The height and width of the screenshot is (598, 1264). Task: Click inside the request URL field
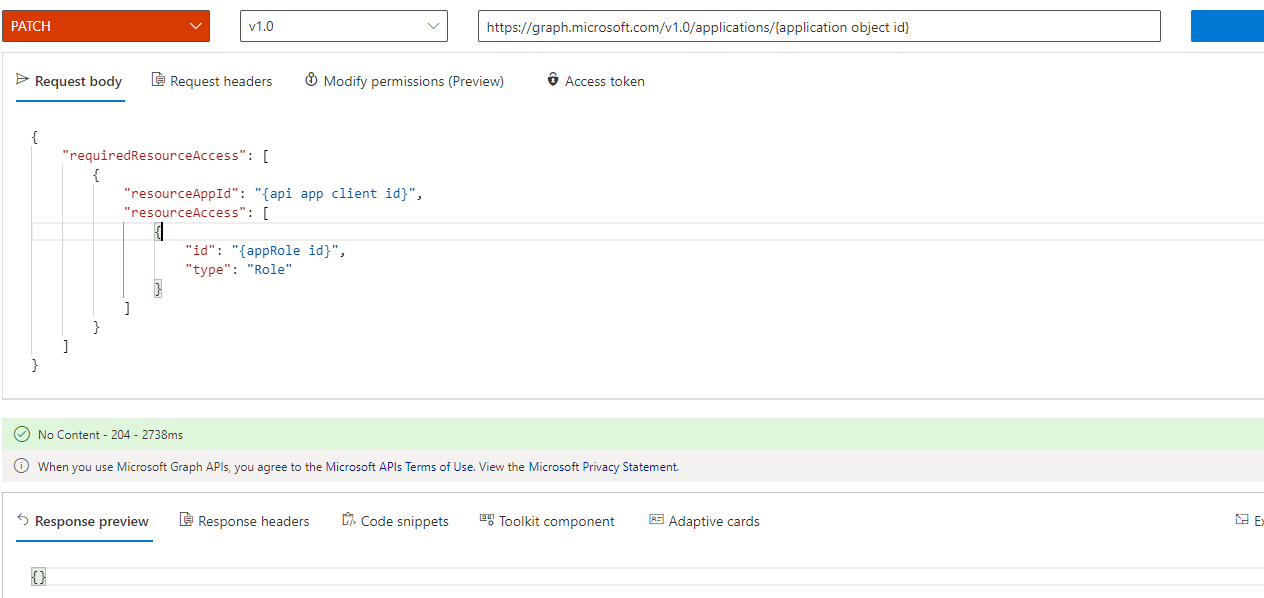(x=817, y=26)
